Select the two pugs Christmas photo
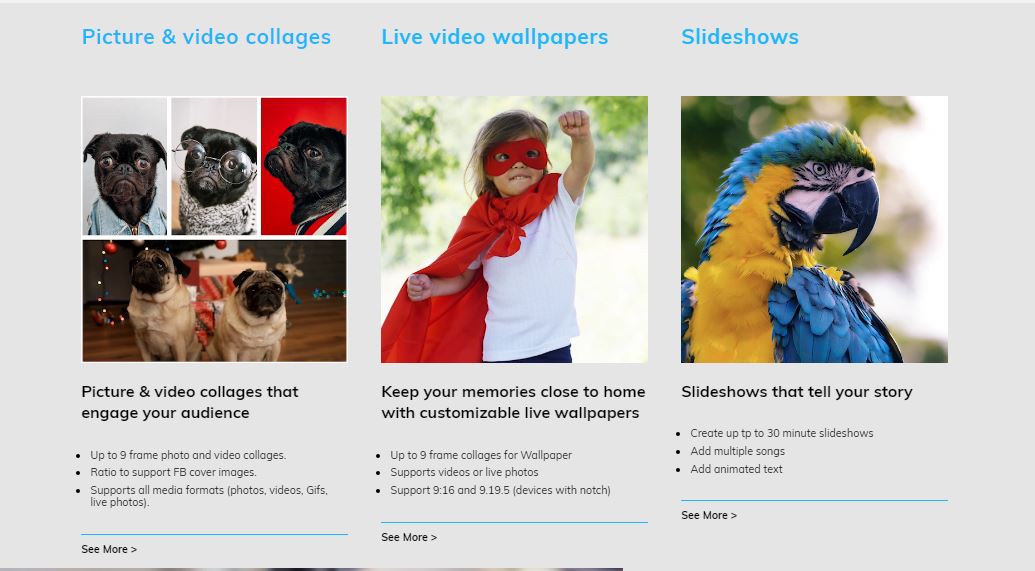Image resolution: width=1035 pixels, height=571 pixels. click(215, 300)
